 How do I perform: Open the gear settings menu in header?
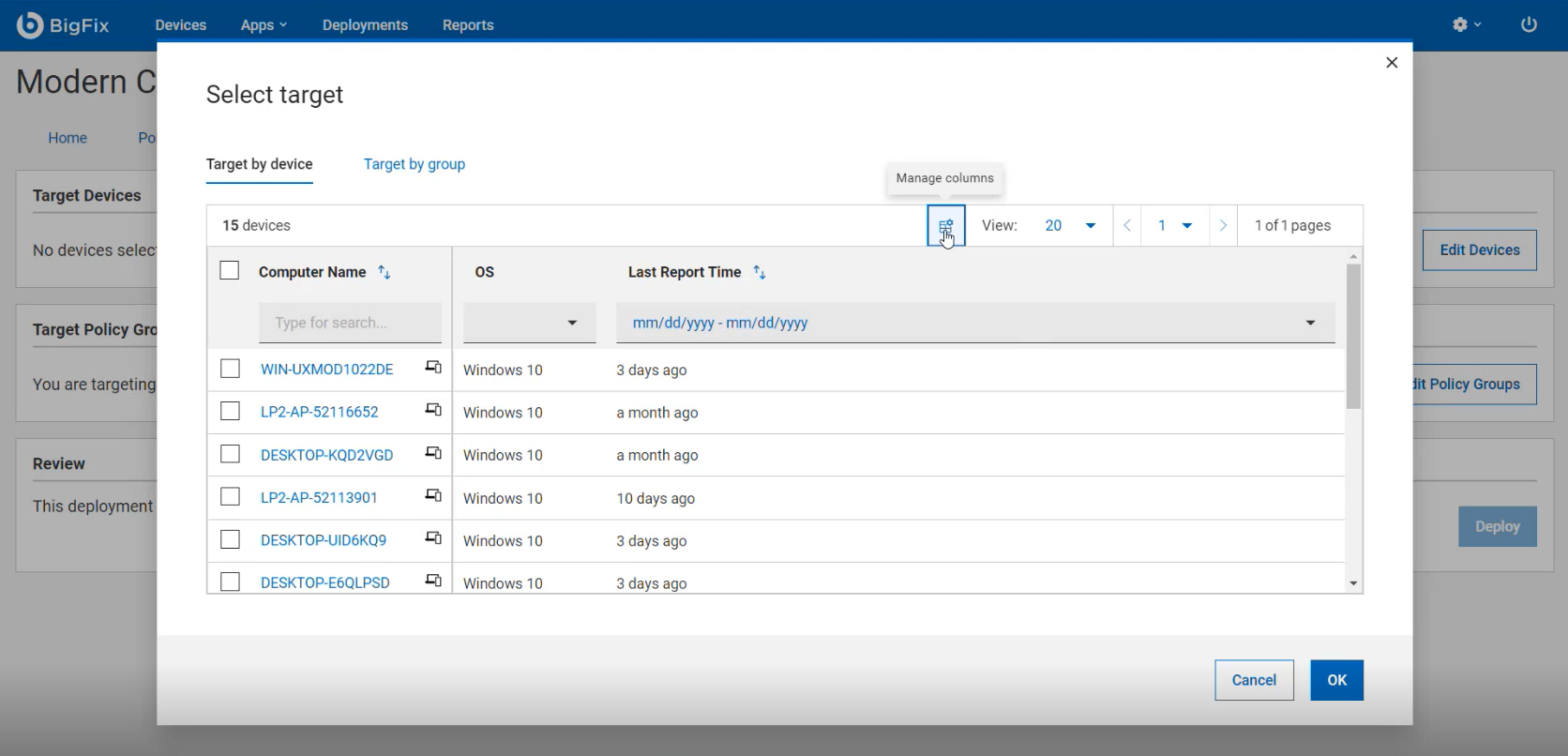point(1465,24)
